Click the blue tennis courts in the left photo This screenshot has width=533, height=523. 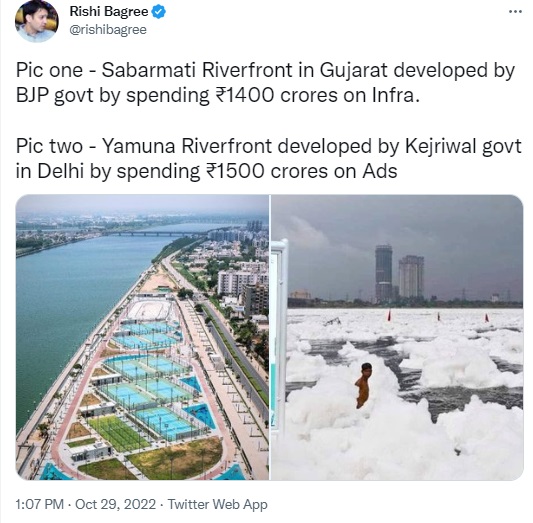(150, 381)
